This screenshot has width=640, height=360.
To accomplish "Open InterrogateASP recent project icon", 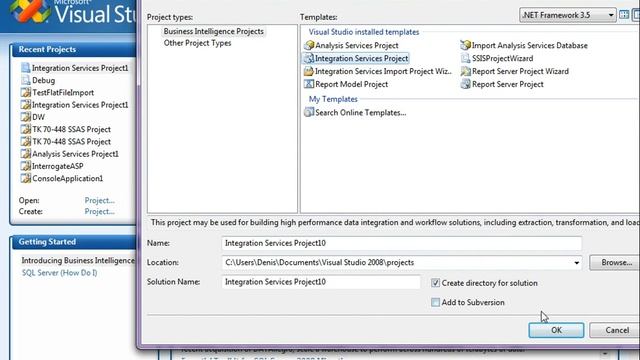I will (26, 166).
